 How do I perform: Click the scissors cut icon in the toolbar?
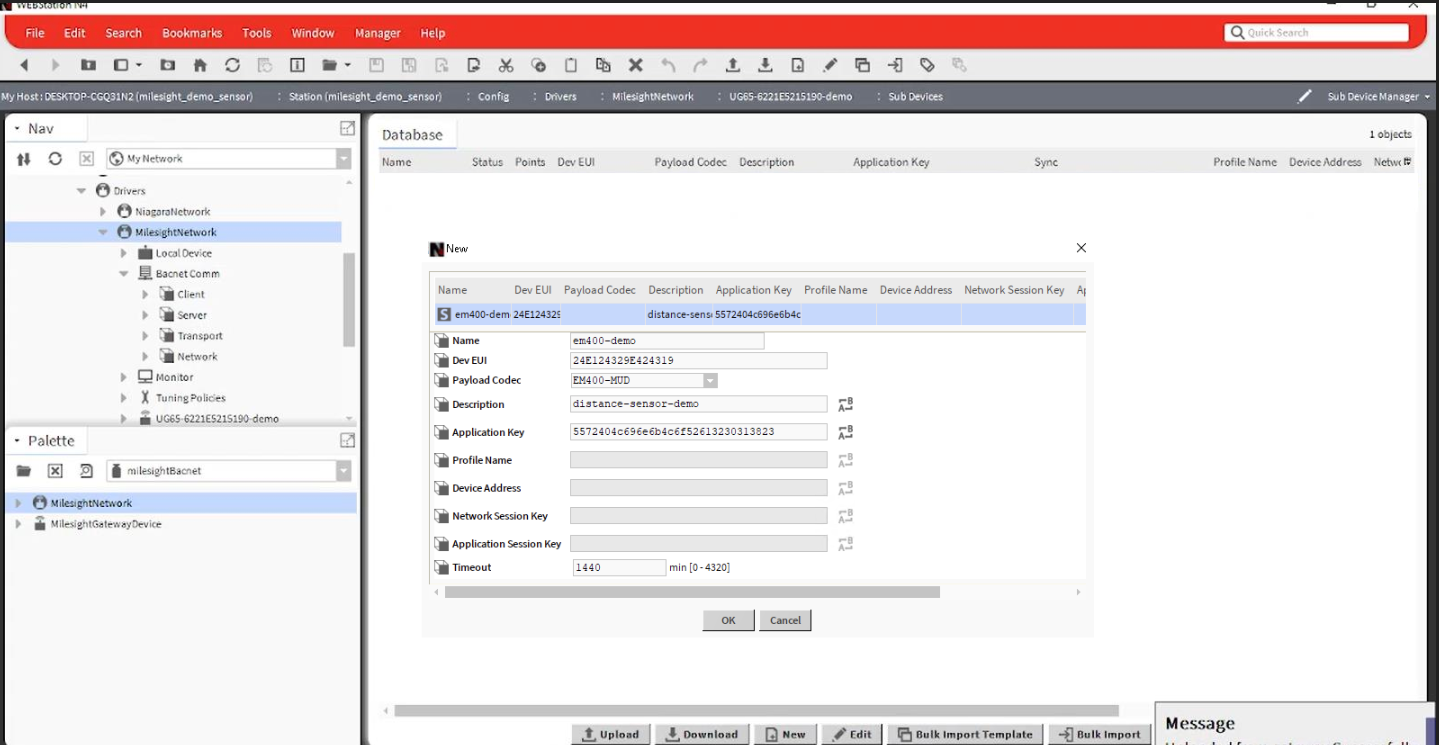(x=506, y=65)
